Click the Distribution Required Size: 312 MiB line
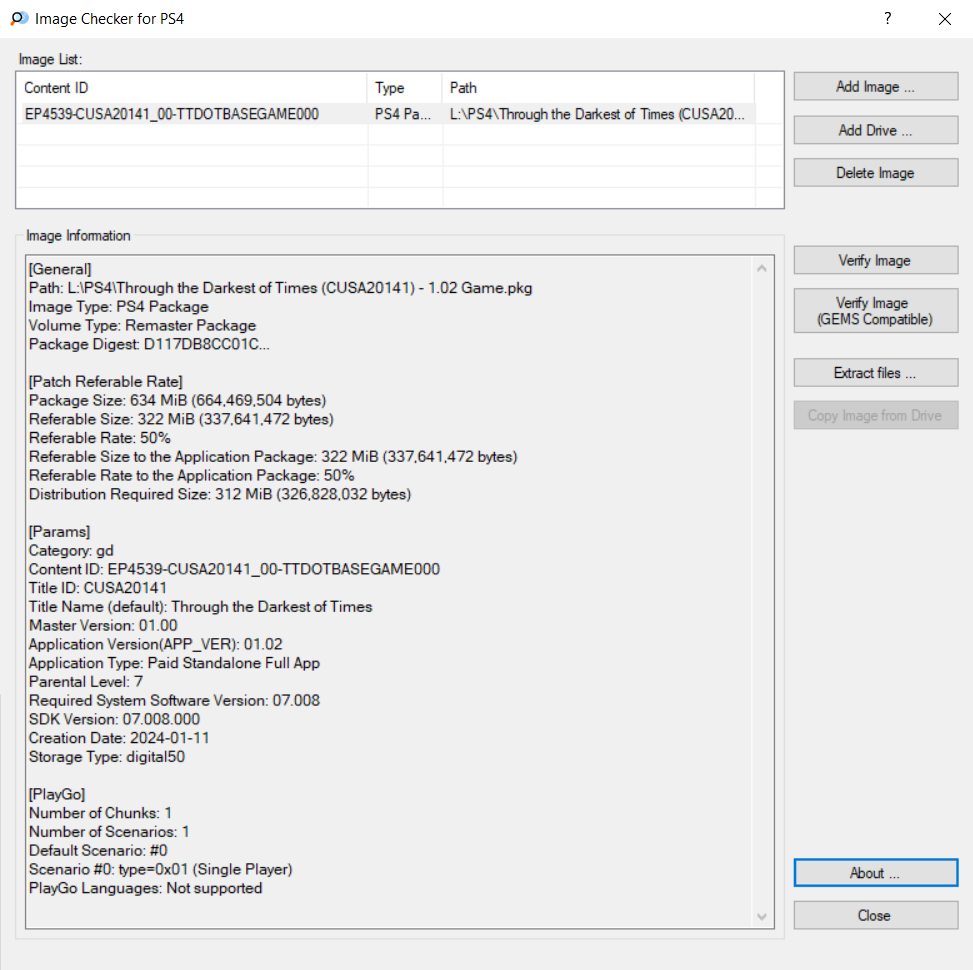The height and width of the screenshot is (970, 973). 220,494
